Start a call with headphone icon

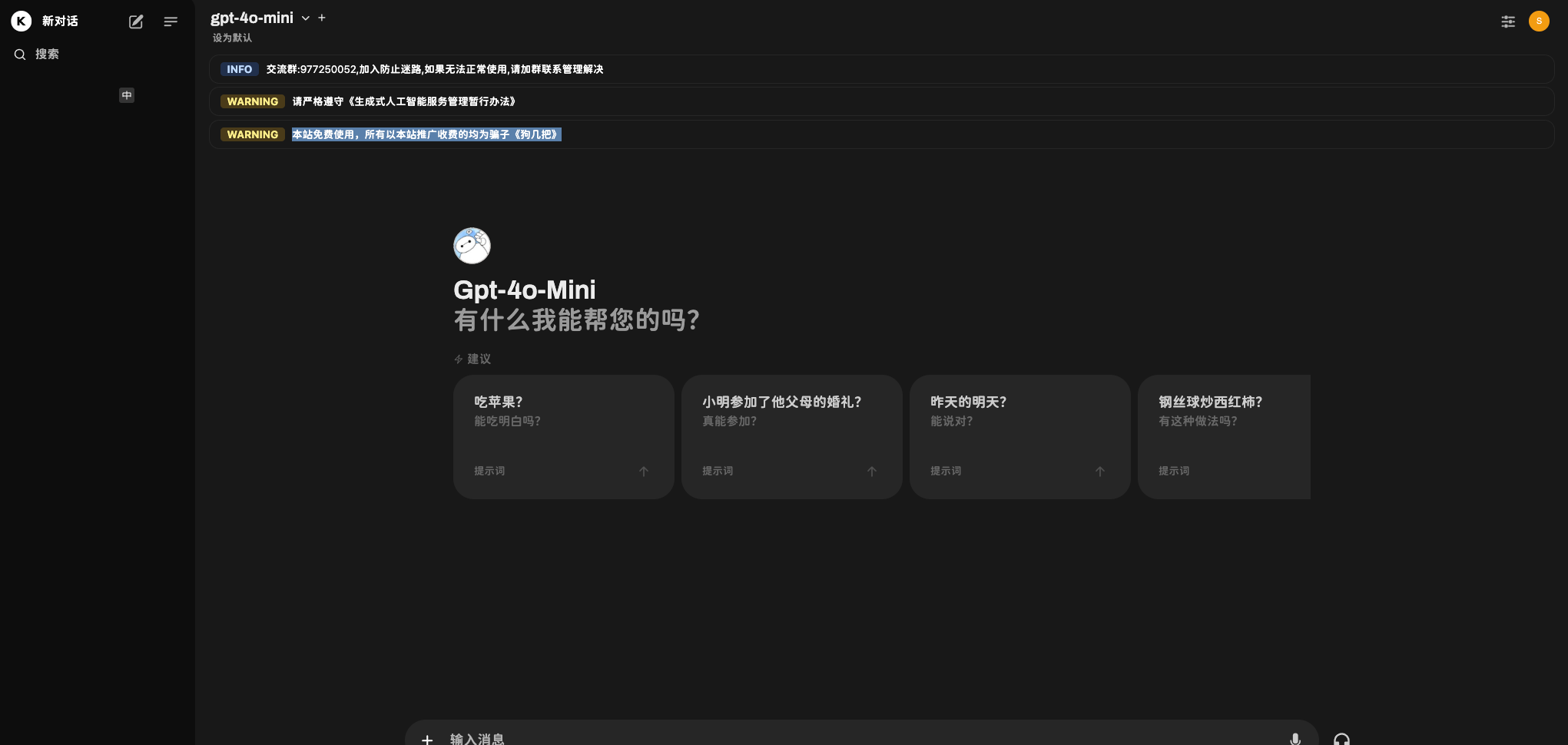tap(1341, 738)
